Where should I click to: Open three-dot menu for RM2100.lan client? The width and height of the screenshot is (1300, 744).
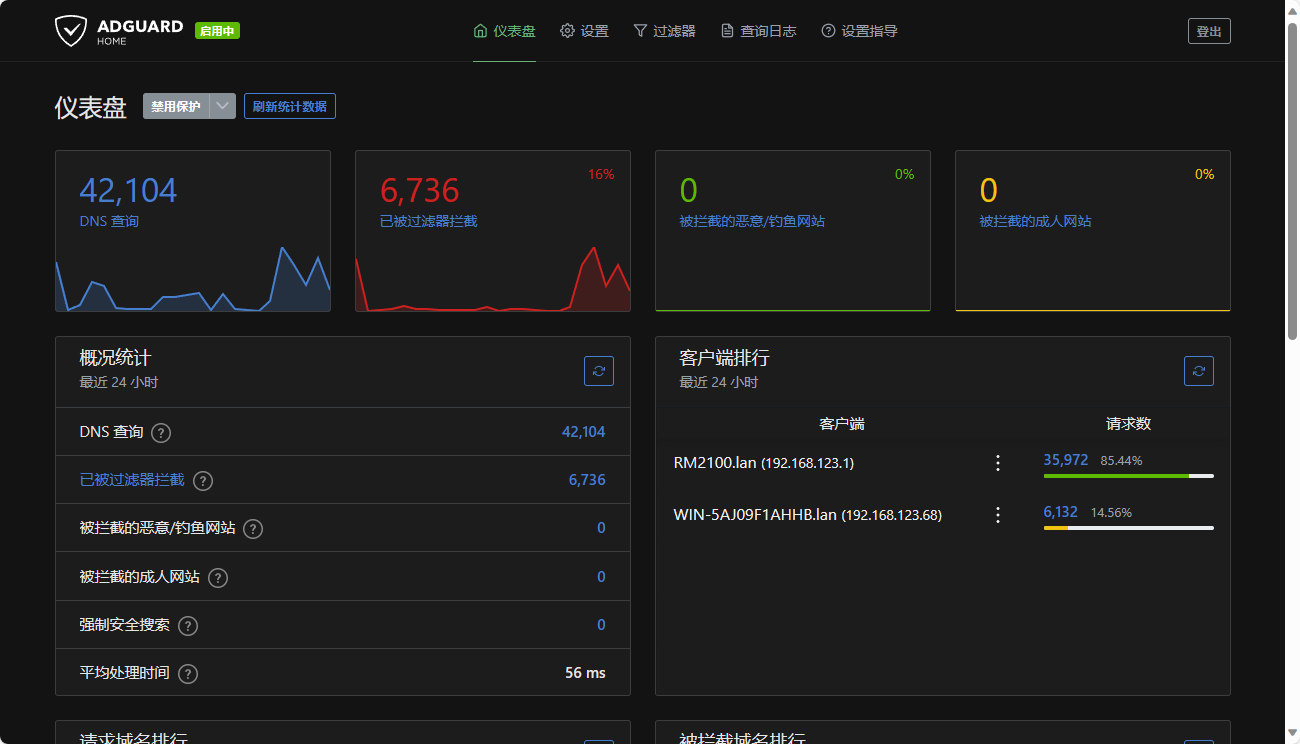(997, 463)
